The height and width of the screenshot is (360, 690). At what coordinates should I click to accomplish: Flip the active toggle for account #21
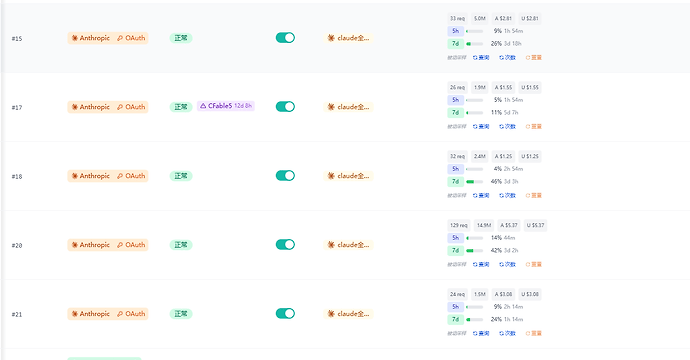[x=285, y=313]
